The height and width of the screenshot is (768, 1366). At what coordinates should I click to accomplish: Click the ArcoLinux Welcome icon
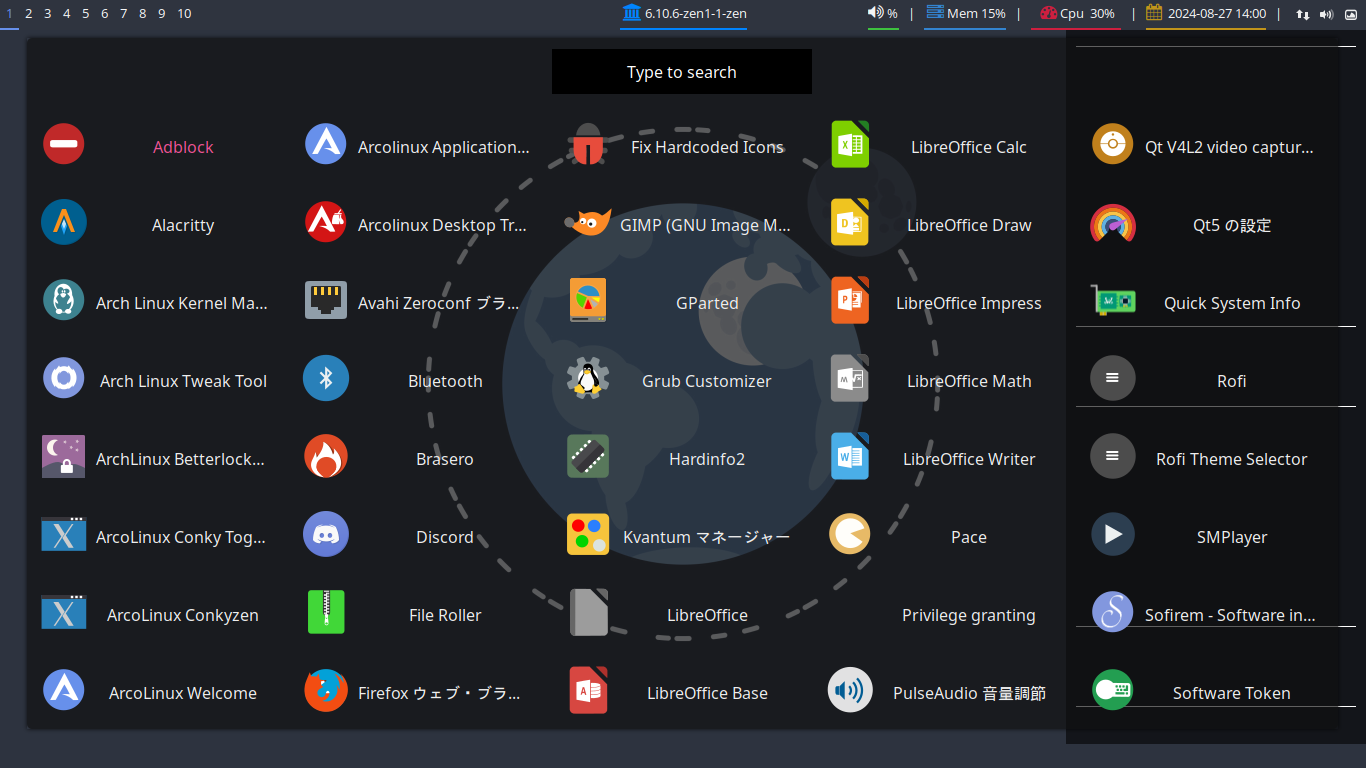point(64,690)
